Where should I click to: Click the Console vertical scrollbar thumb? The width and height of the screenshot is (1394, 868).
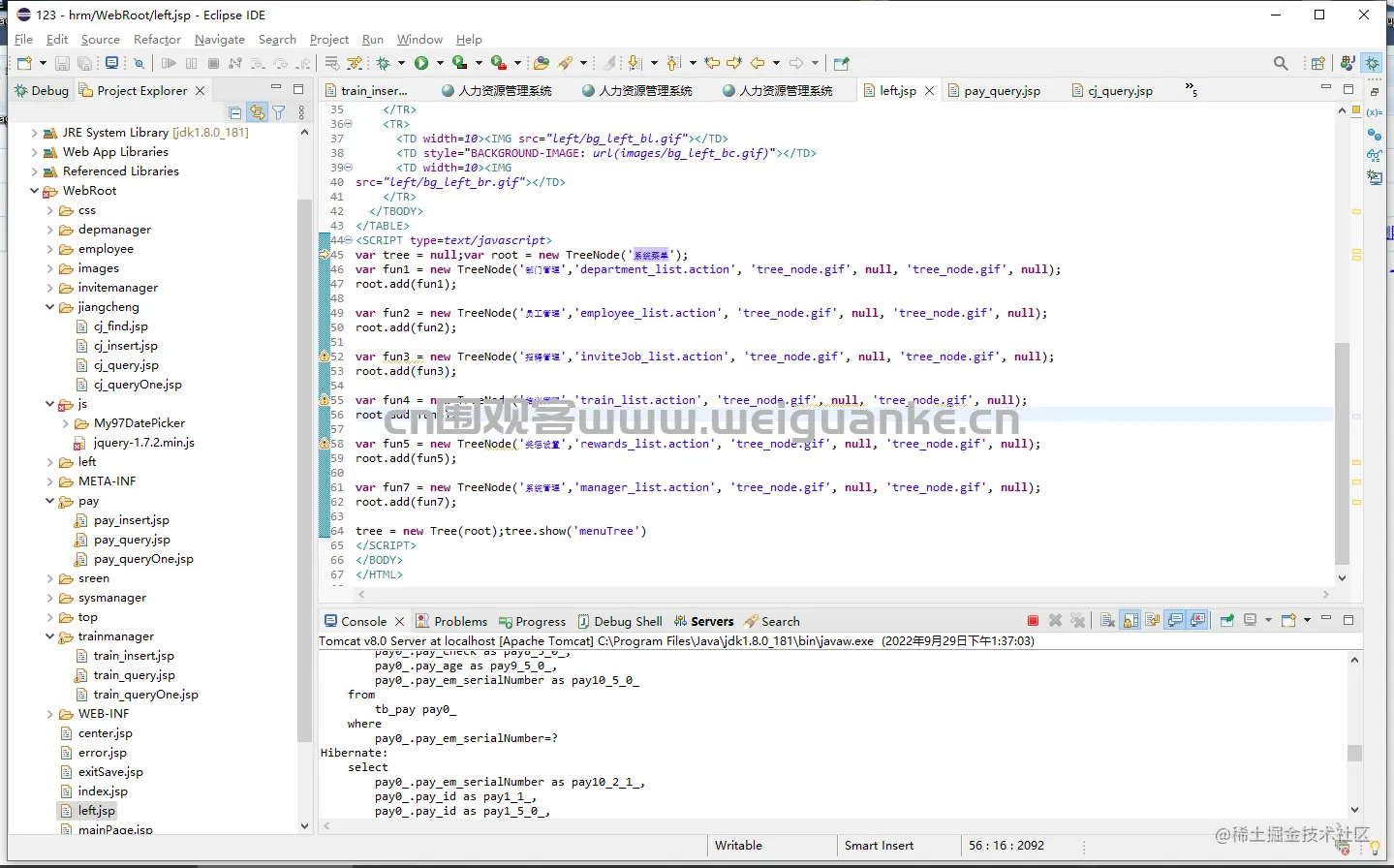[x=1354, y=753]
